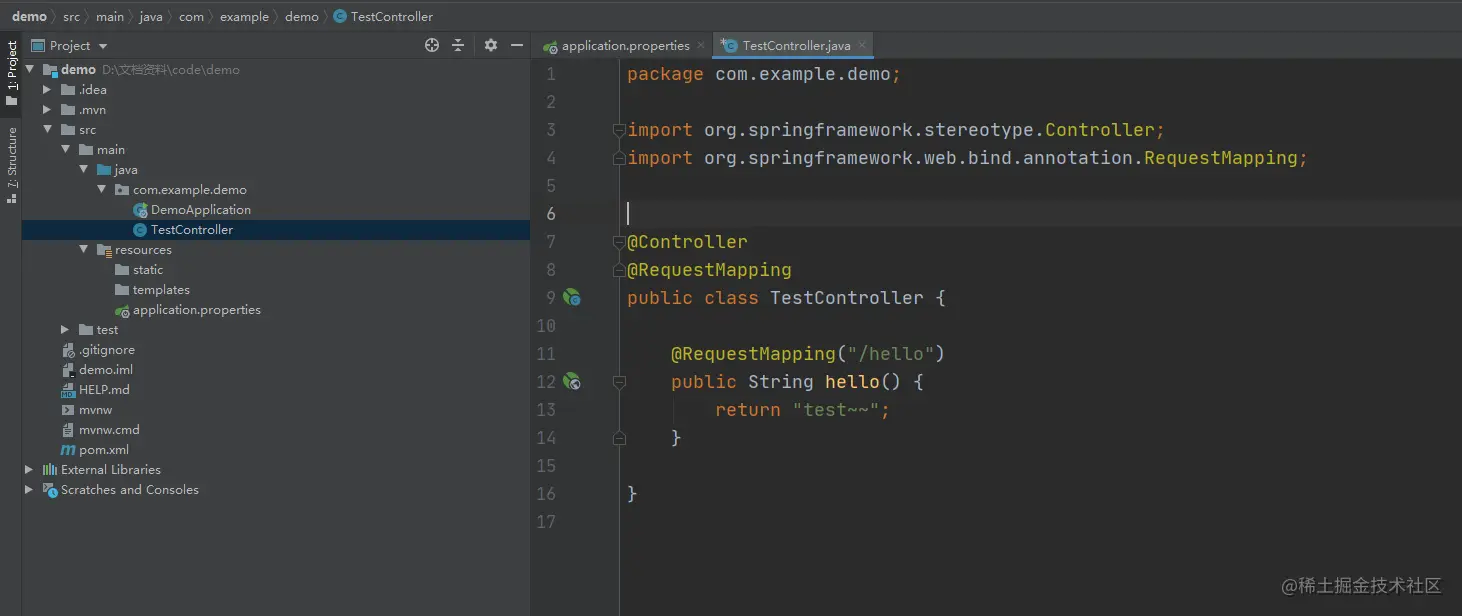Viewport: 1462px width, 616px height.
Task: Fold annotations at @Controller line 7
Action: pos(619,242)
